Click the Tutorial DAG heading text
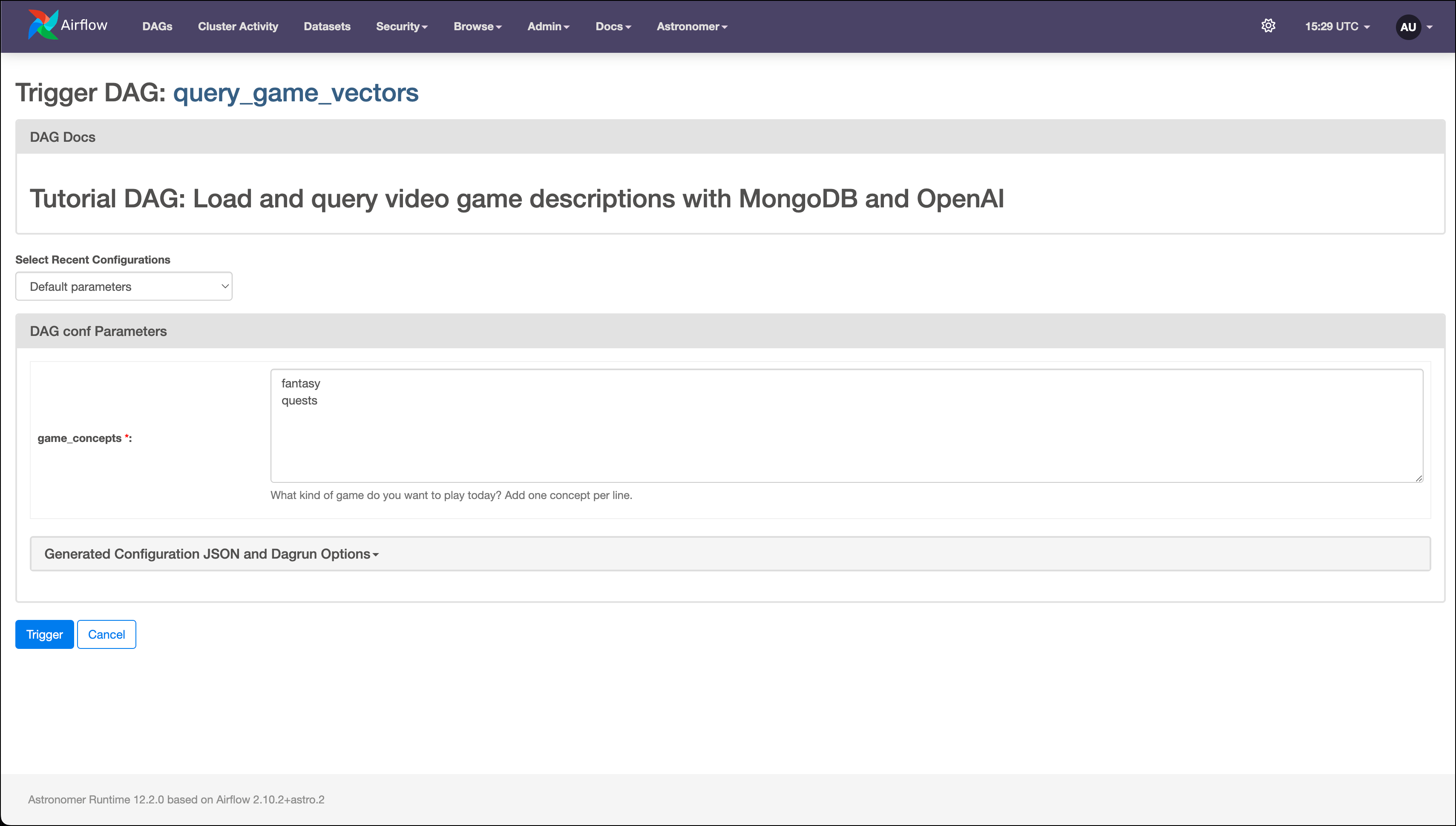Image resolution: width=1456 pixels, height=826 pixels. (x=516, y=198)
